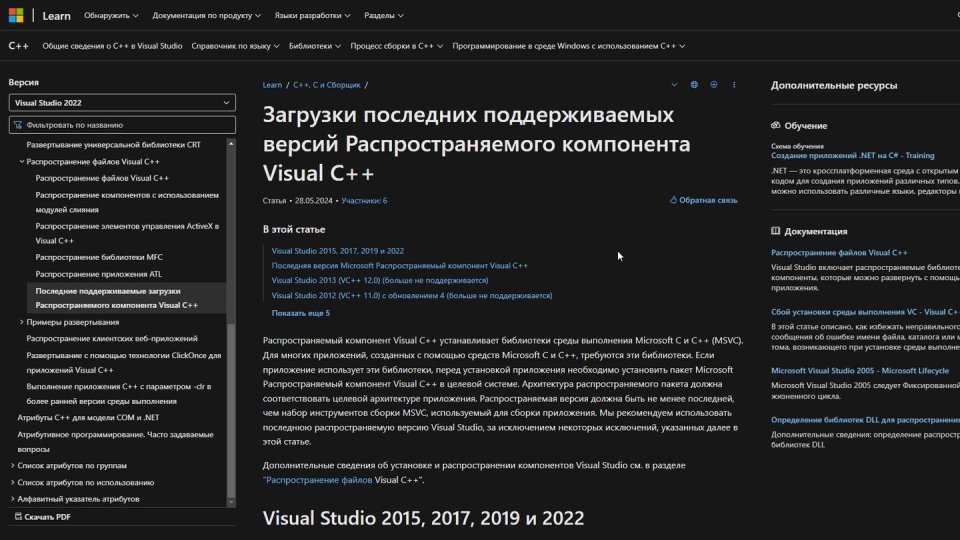The image size is (960, 540).
Task: Expand Алфавитный указатель атрибутов node
Action: coord(13,499)
